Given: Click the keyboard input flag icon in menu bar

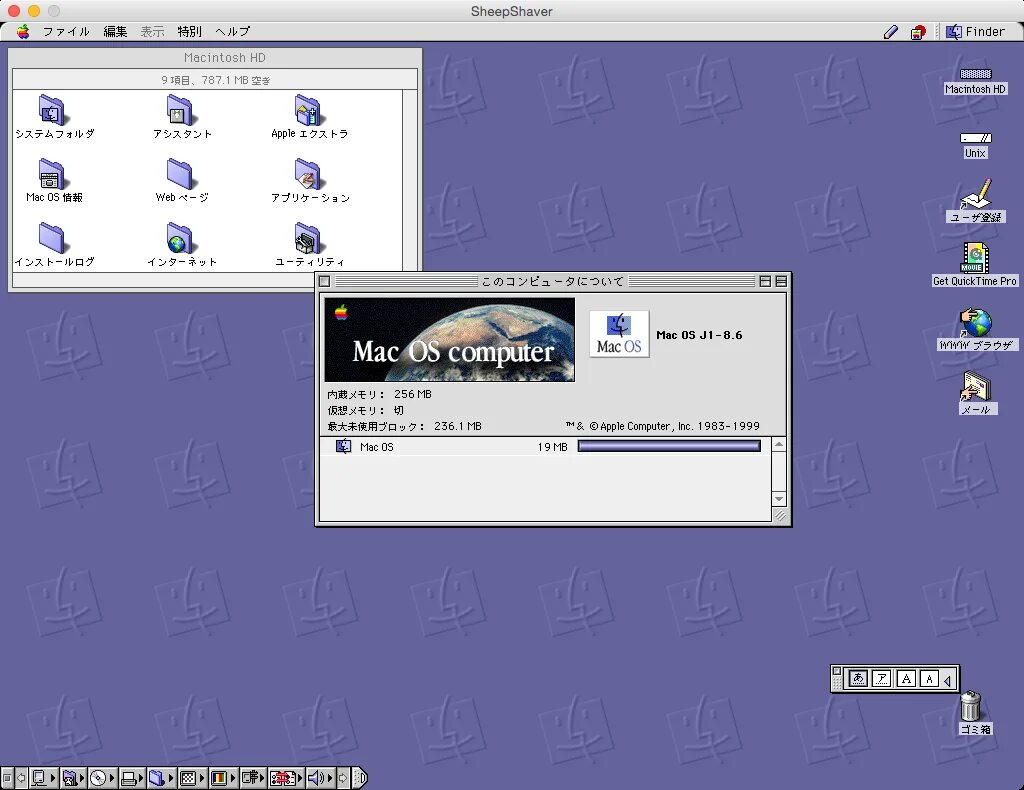Looking at the screenshot, I should click(x=918, y=32).
